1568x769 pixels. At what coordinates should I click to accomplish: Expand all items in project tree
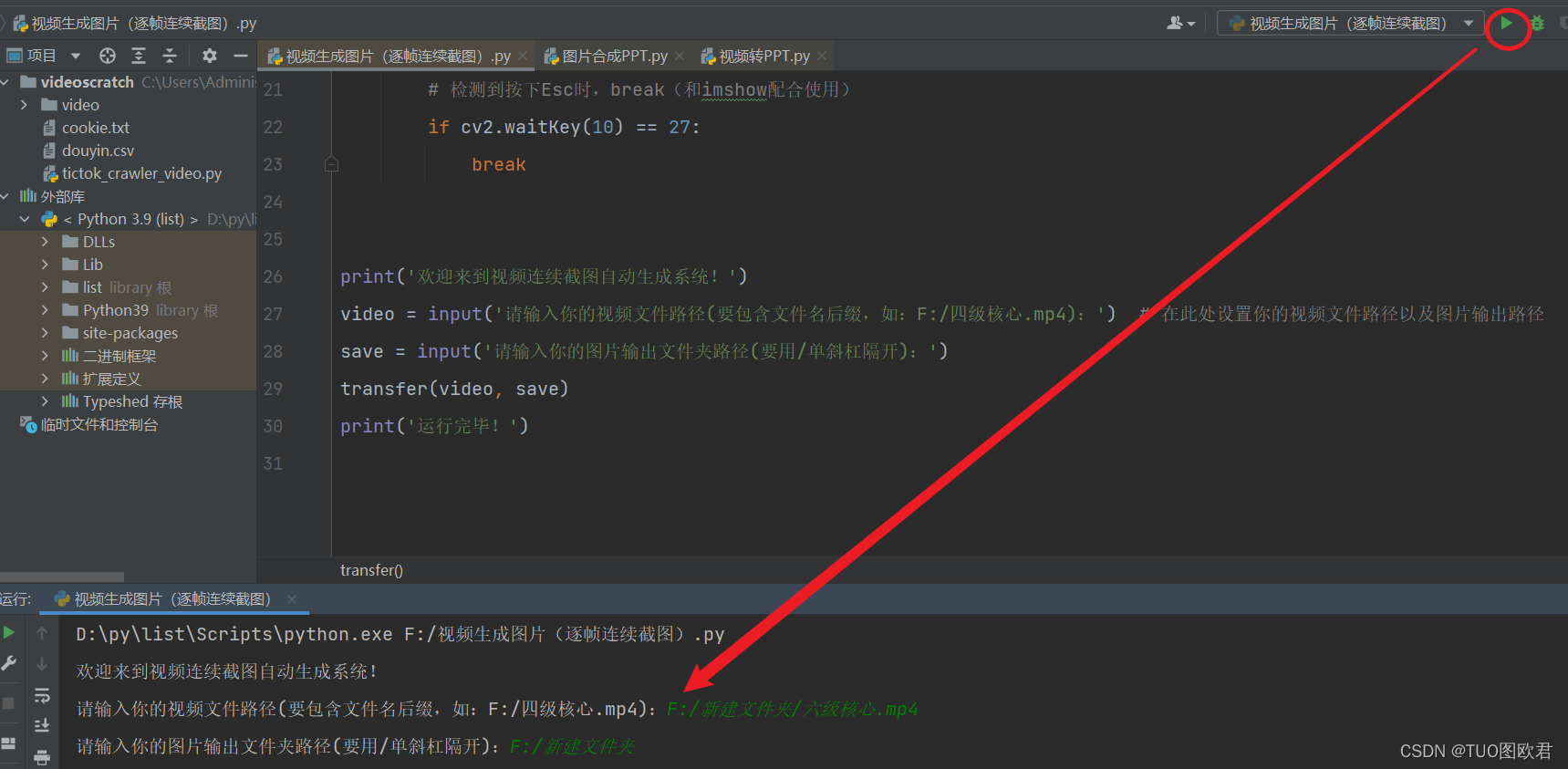(139, 56)
